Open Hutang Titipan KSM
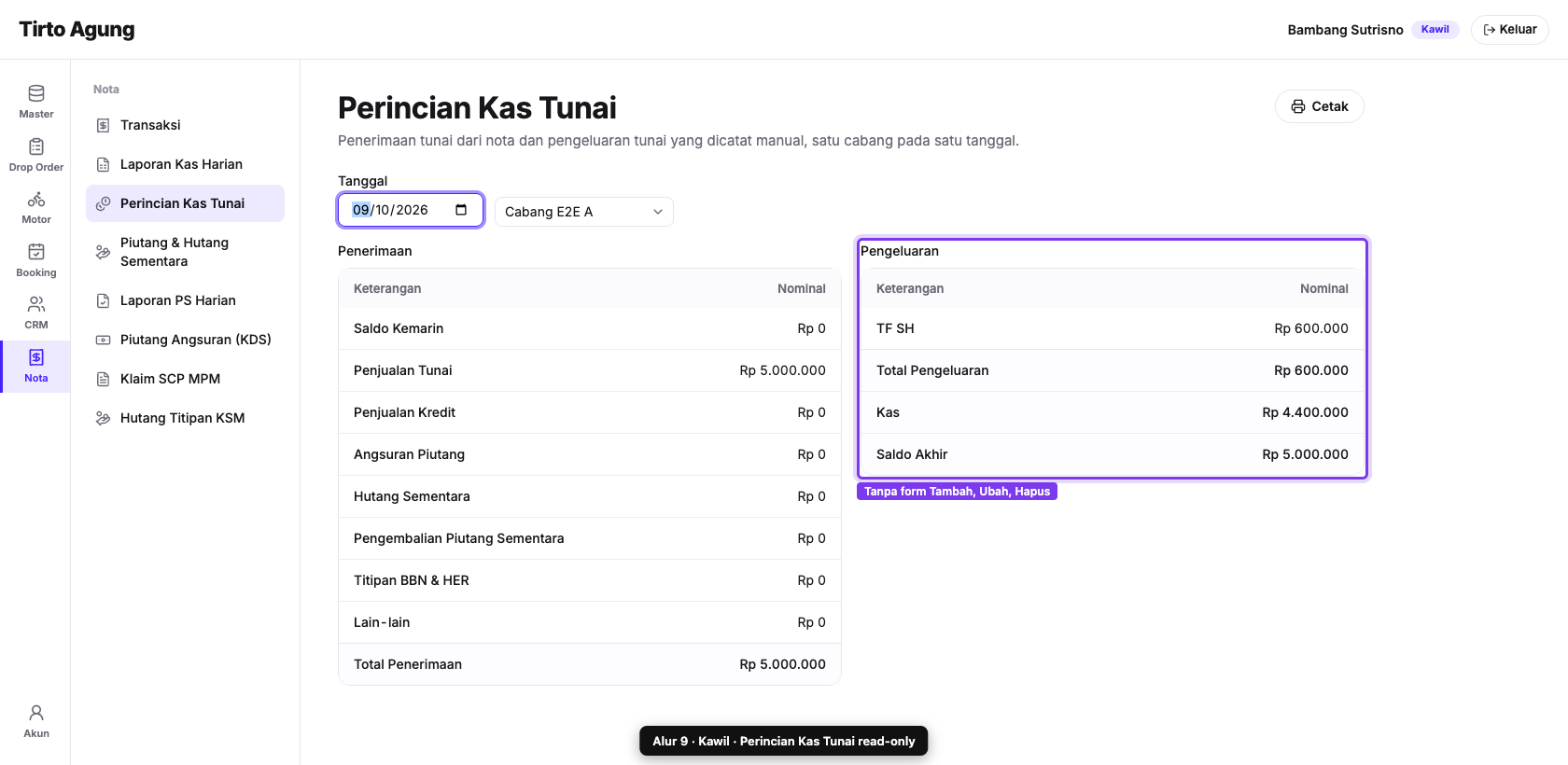The height and width of the screenshot is (765, 1568). [185, 418]
